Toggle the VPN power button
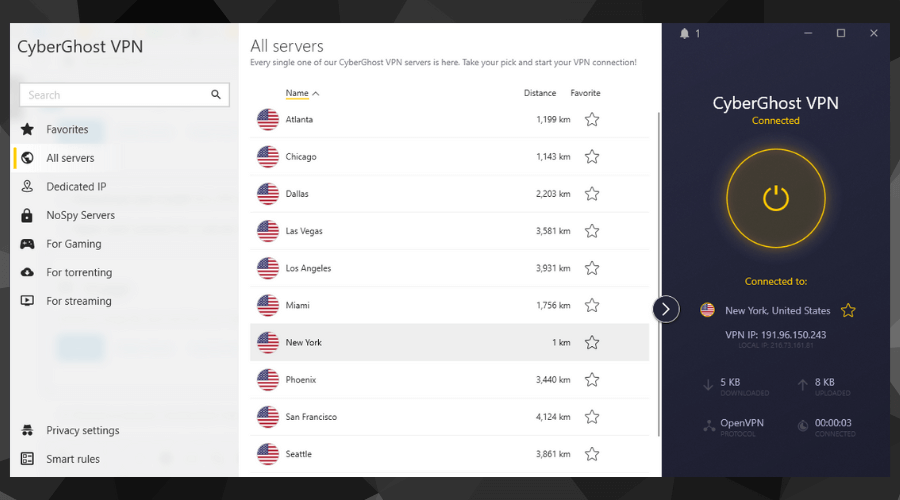The image size is (900, 500). click(775, 199)
